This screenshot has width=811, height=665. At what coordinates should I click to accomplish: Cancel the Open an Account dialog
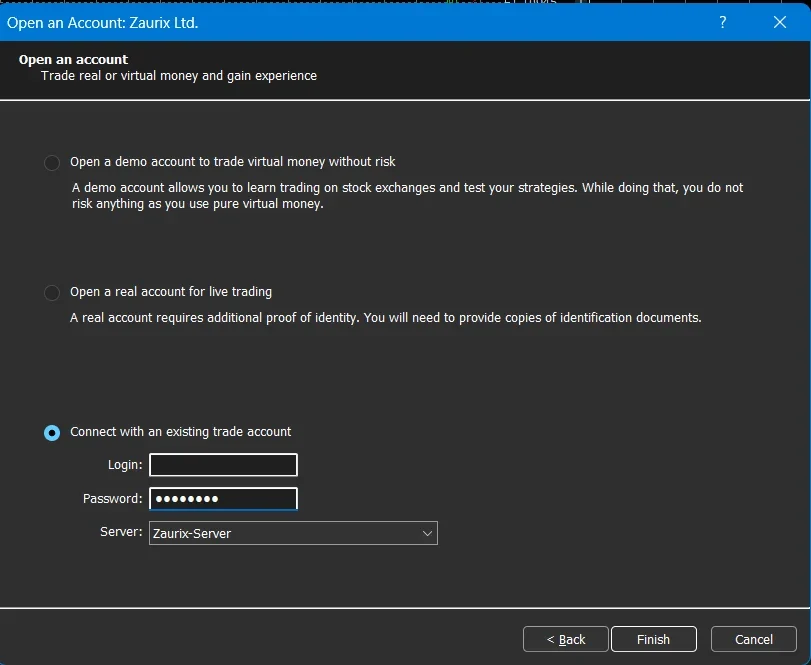[754, 640]
